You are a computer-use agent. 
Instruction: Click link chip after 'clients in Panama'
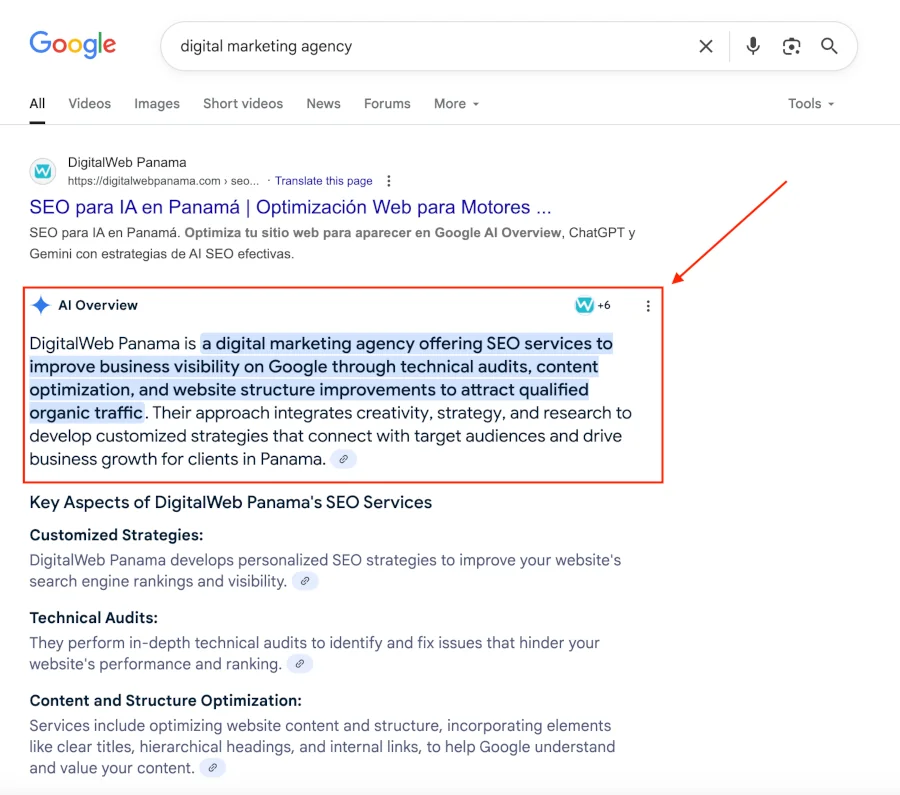tap(343, 459)
